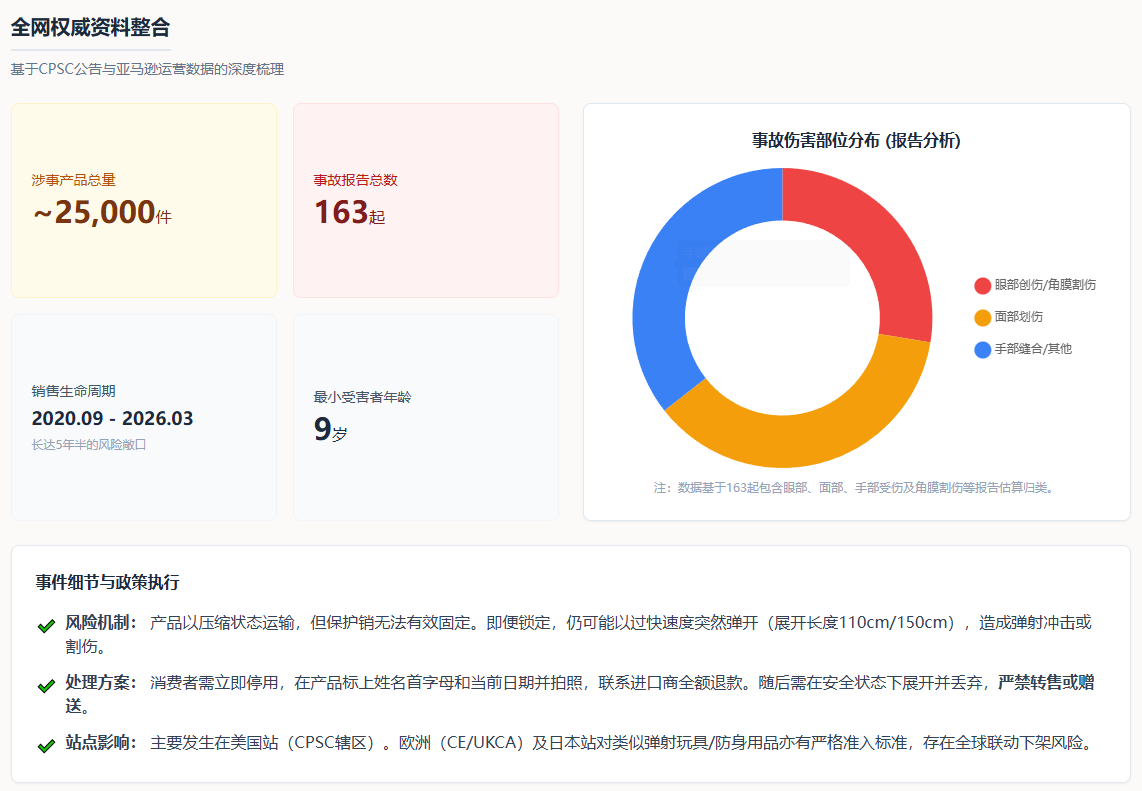Click the 最小受害者年龄 card
The height and width of the screenshot is (791, 1142).
[425, 417]
